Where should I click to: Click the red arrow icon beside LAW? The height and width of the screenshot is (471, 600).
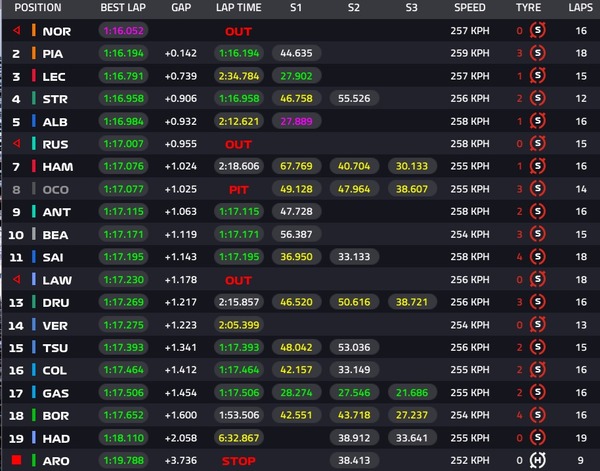(x=15, y=280)
